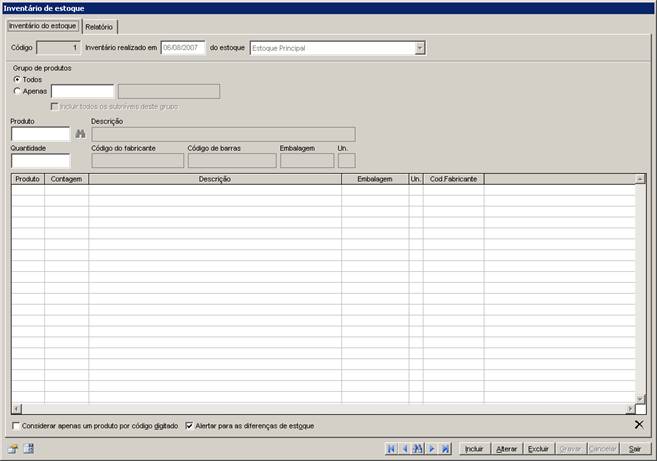Click the Incluir button
This screenshot has width=657, height=461.
tap(474, 449)
